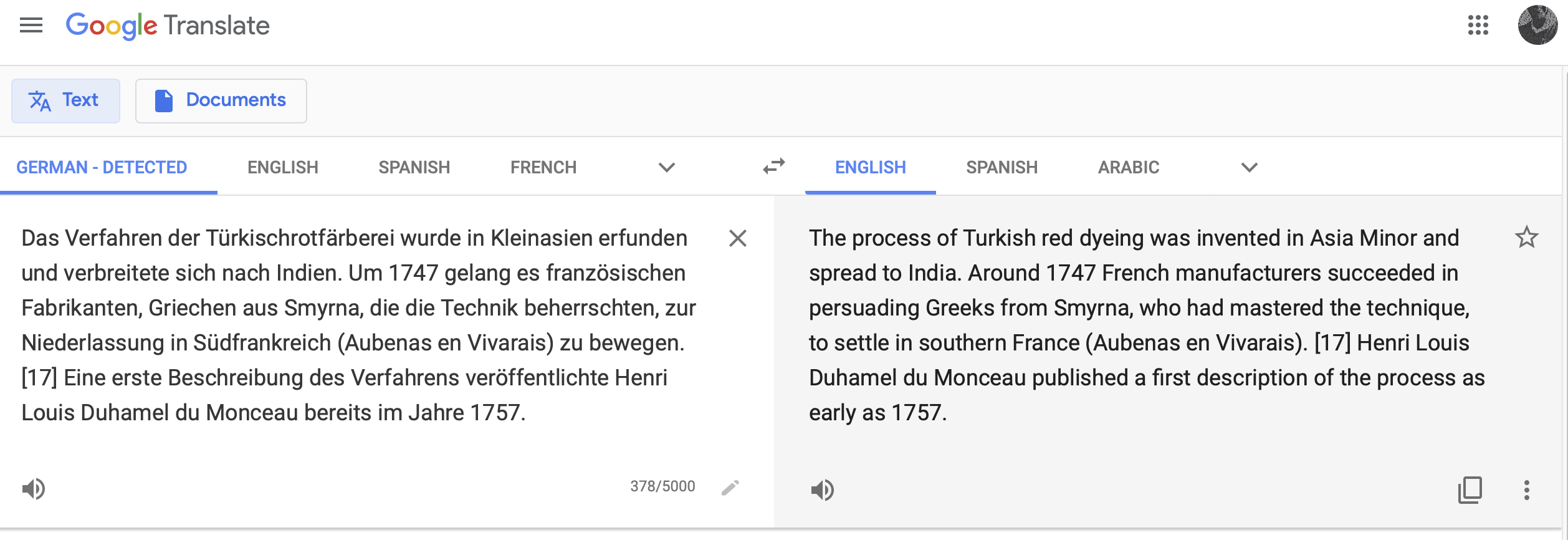Open more options for the translation
1568x540 pixels.
pos(1526,490)
